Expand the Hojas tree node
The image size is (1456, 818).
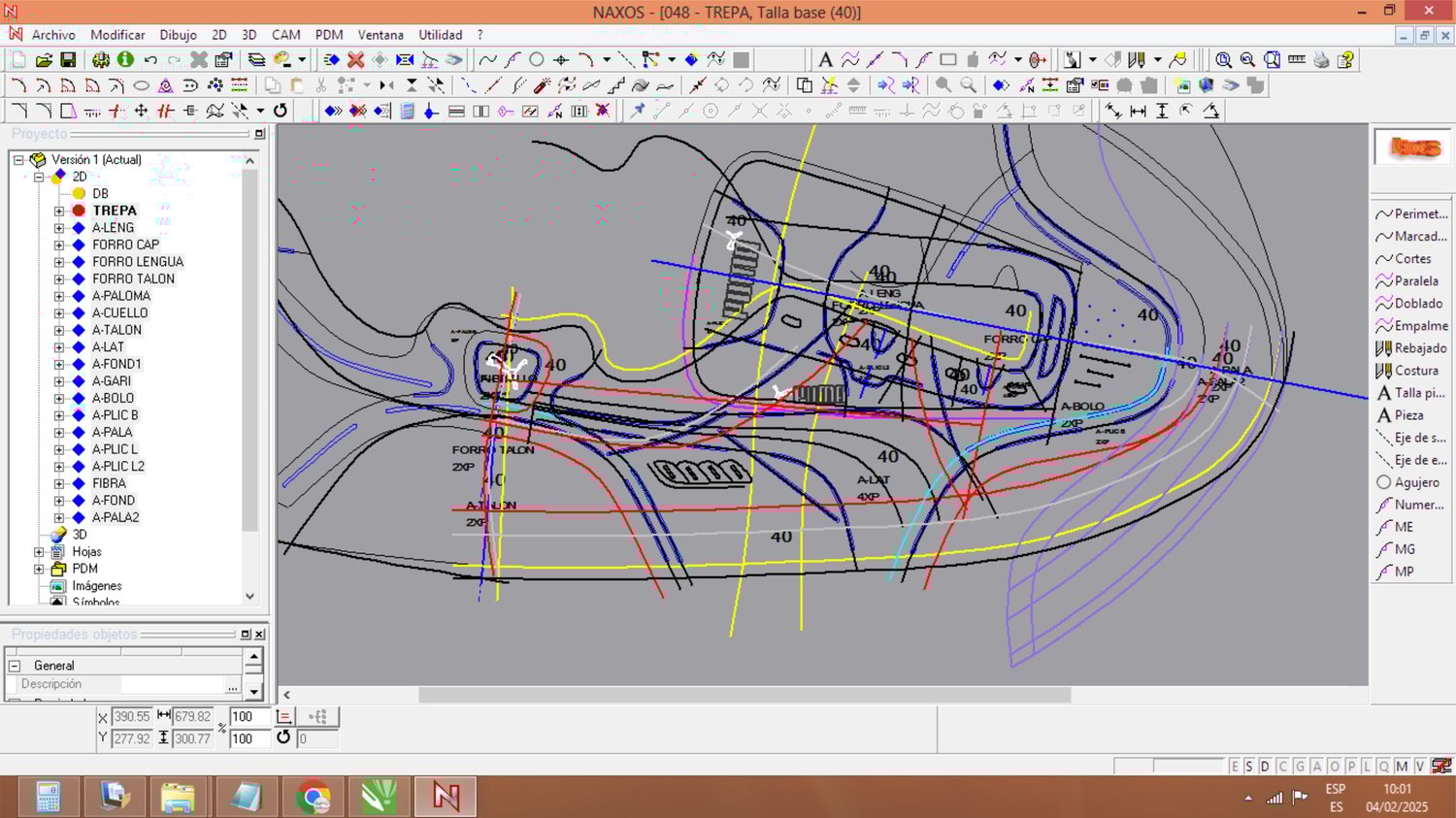(39, 552)
